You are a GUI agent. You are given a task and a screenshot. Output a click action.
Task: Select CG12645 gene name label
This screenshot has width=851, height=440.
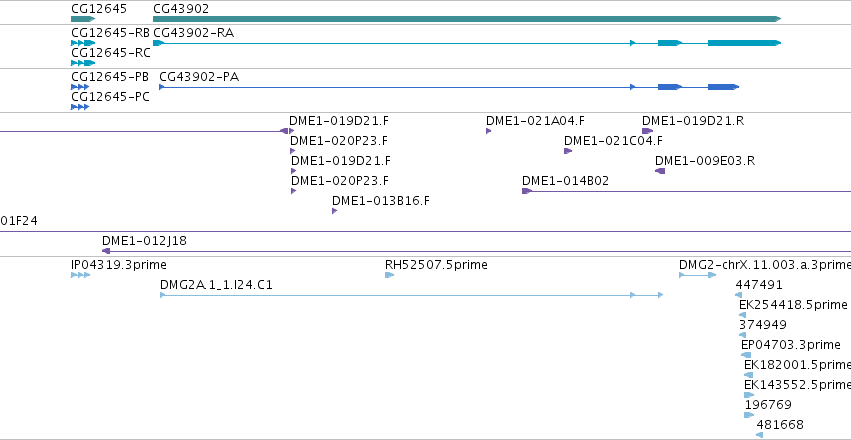(x=99, y=9)
